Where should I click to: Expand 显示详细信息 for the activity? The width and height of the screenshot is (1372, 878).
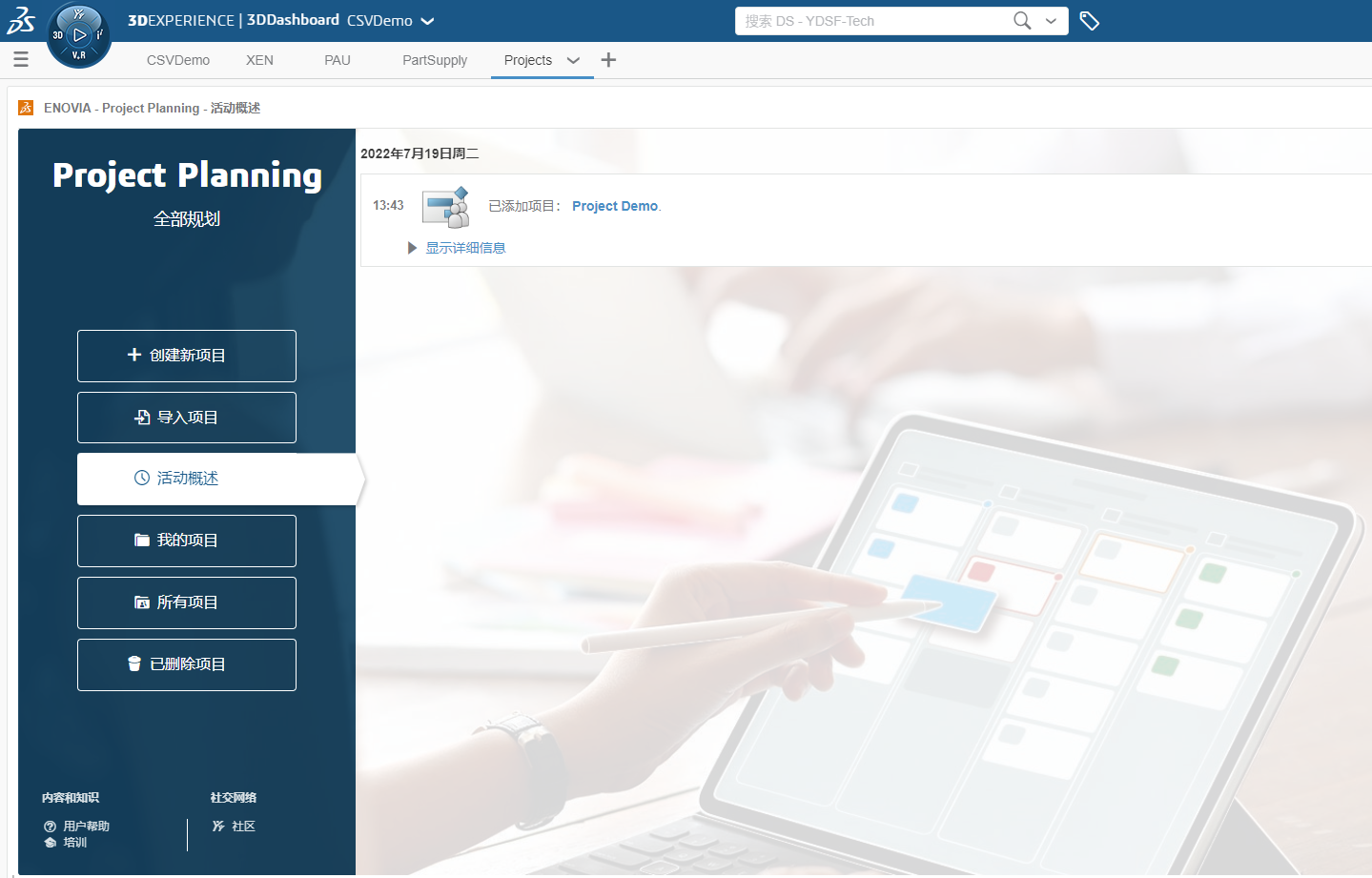[465, 247]
